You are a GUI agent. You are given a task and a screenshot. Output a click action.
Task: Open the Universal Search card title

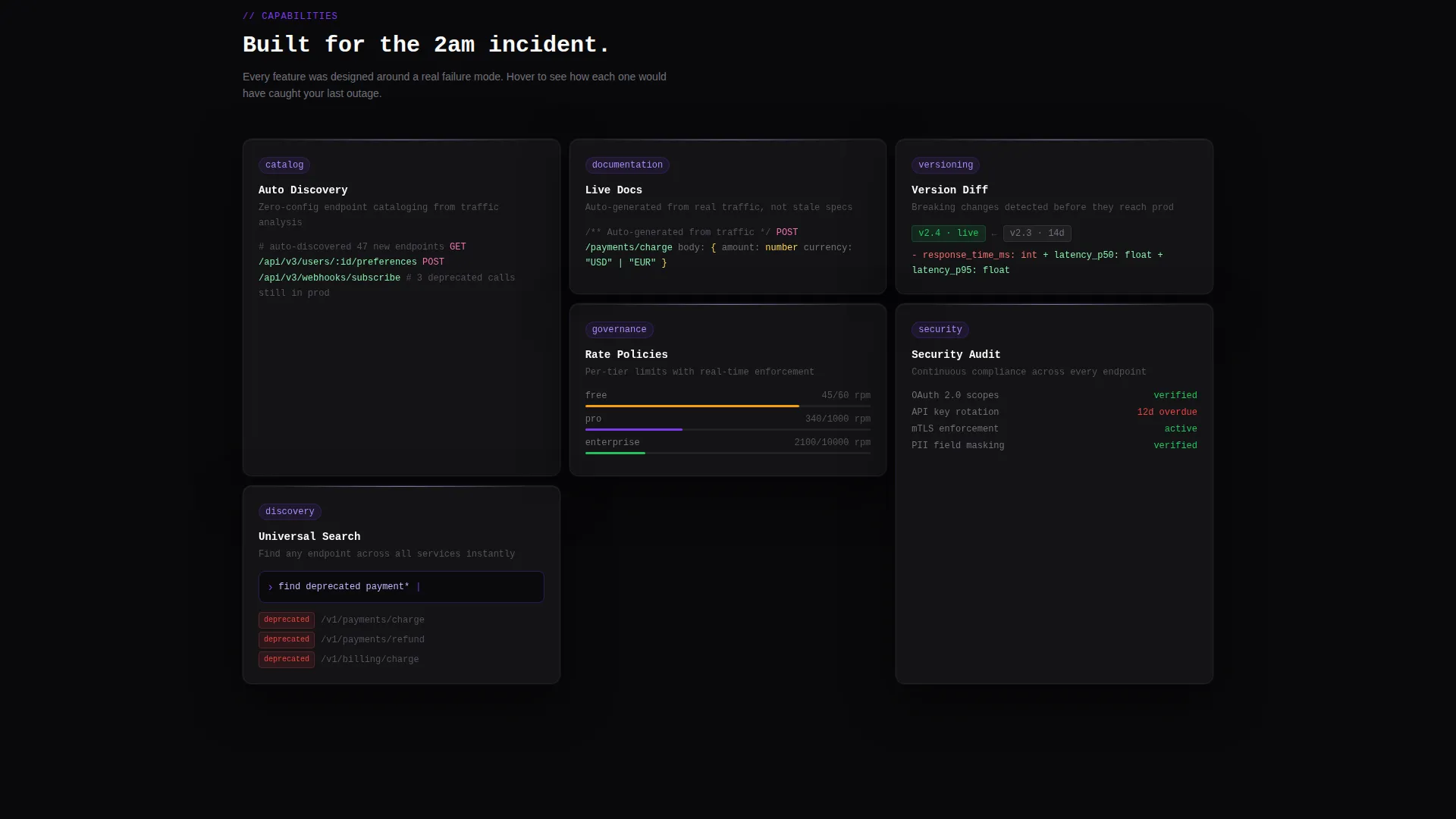click(309, 537)
